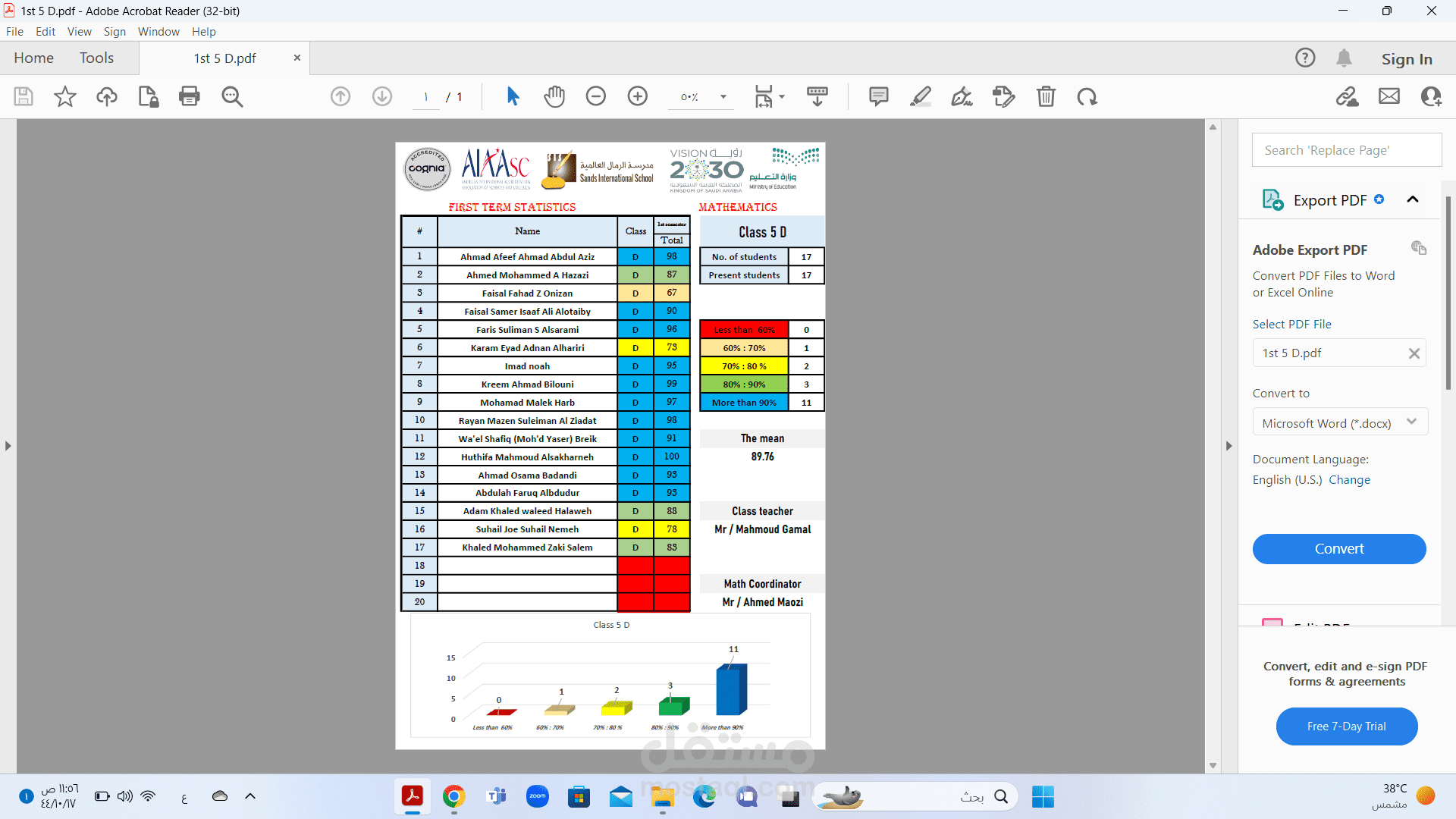Image resolution: width=1456 pixels, height=819 pixels.
Task: Open the Help menu
Action: (x=203, y=31)
